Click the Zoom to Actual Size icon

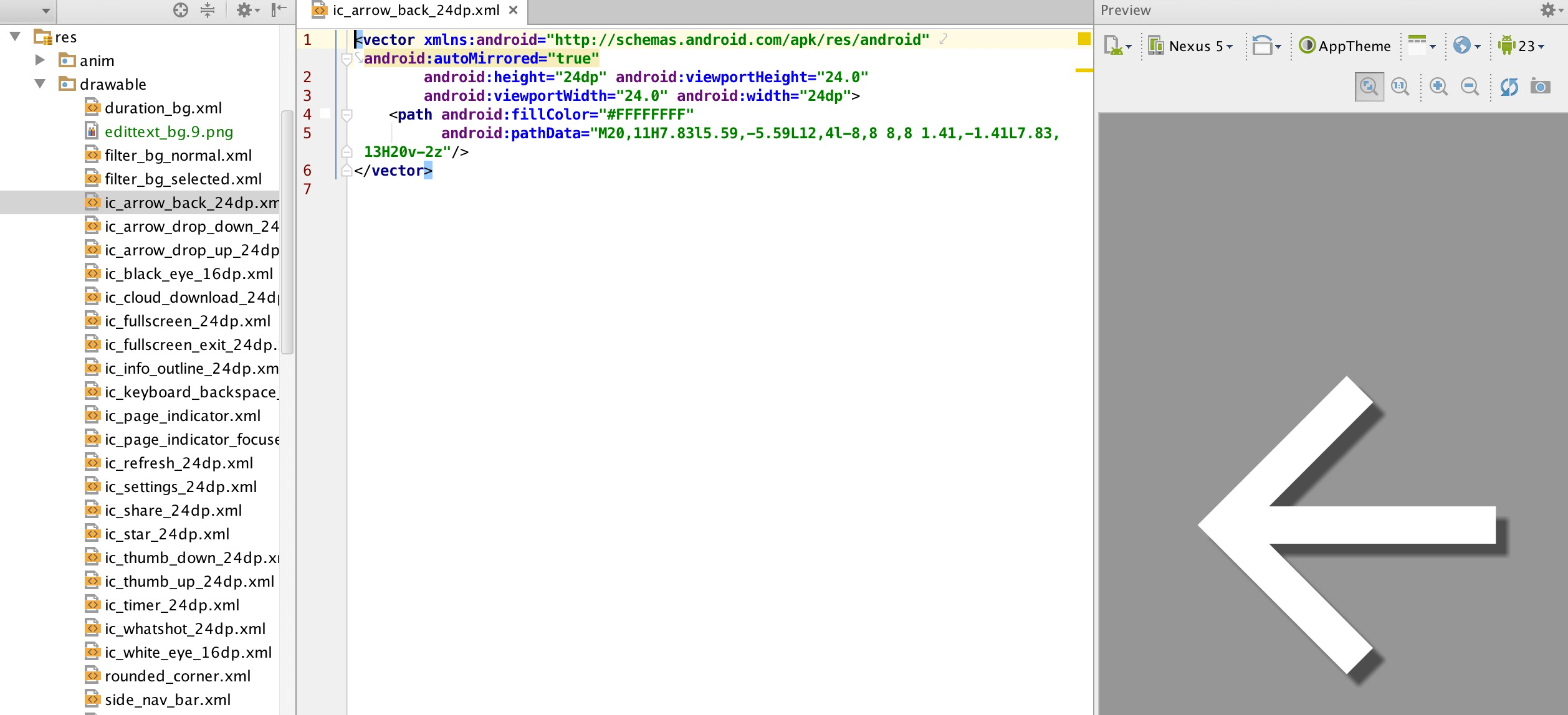[1400, 87]
